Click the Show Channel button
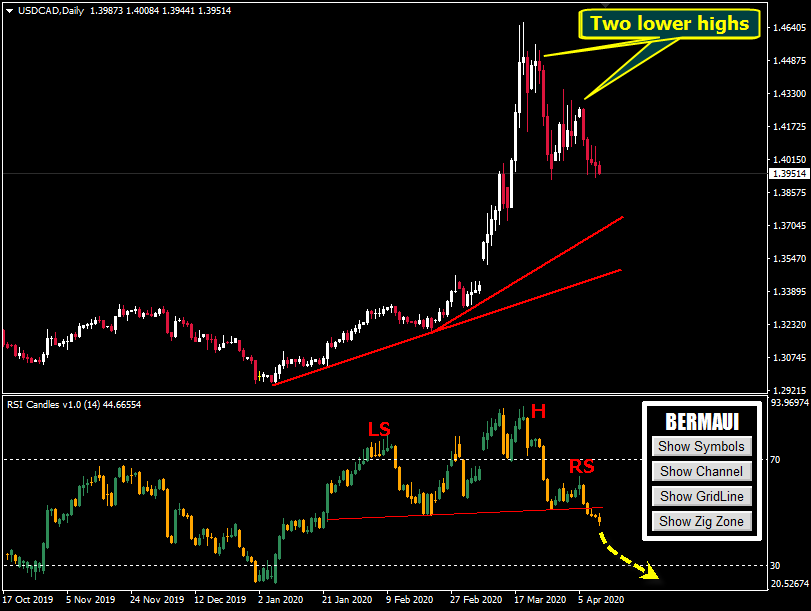Image resolution: width=811 pixels, height=611 pixels. pos(701,471)
